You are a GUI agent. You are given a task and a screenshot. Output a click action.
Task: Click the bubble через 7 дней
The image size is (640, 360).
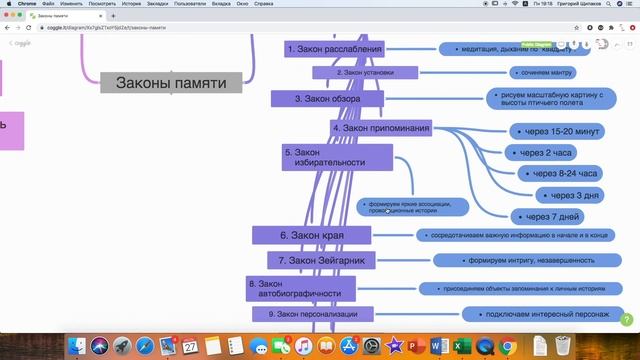(x=547, y=217)
